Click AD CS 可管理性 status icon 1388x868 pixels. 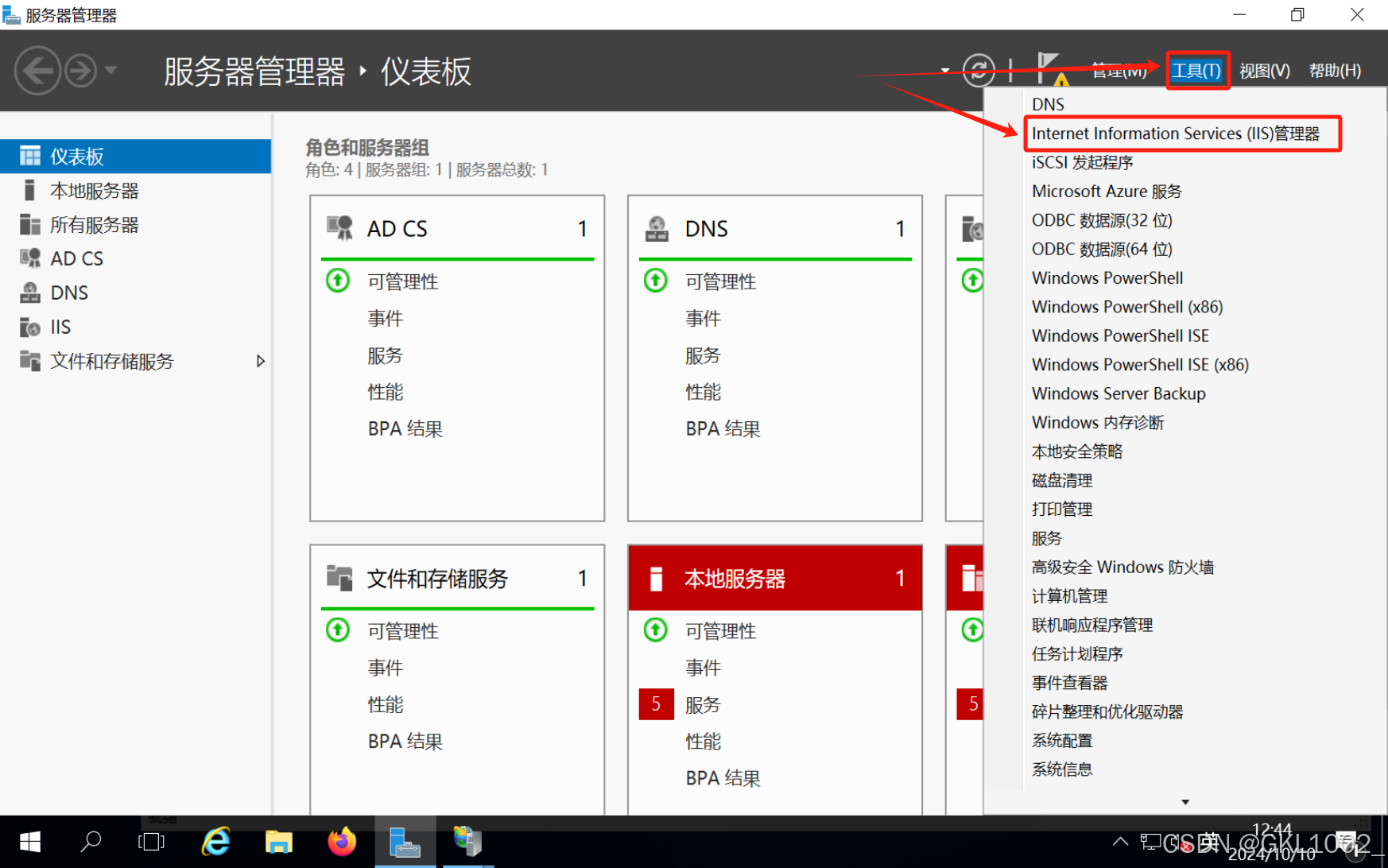click(x=338, y=280)
